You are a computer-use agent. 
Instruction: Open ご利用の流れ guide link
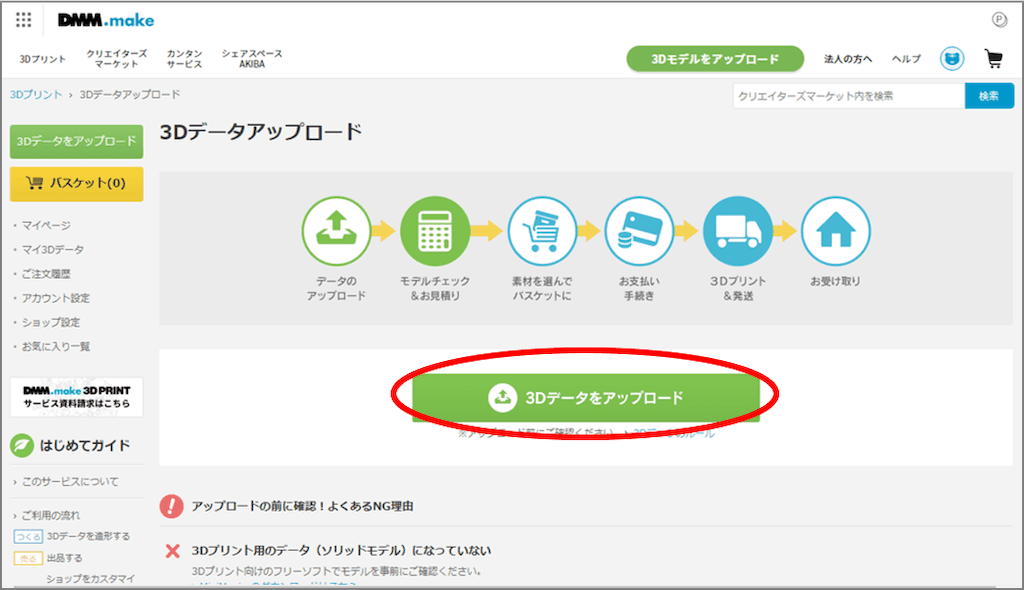[x=50, y=515]
